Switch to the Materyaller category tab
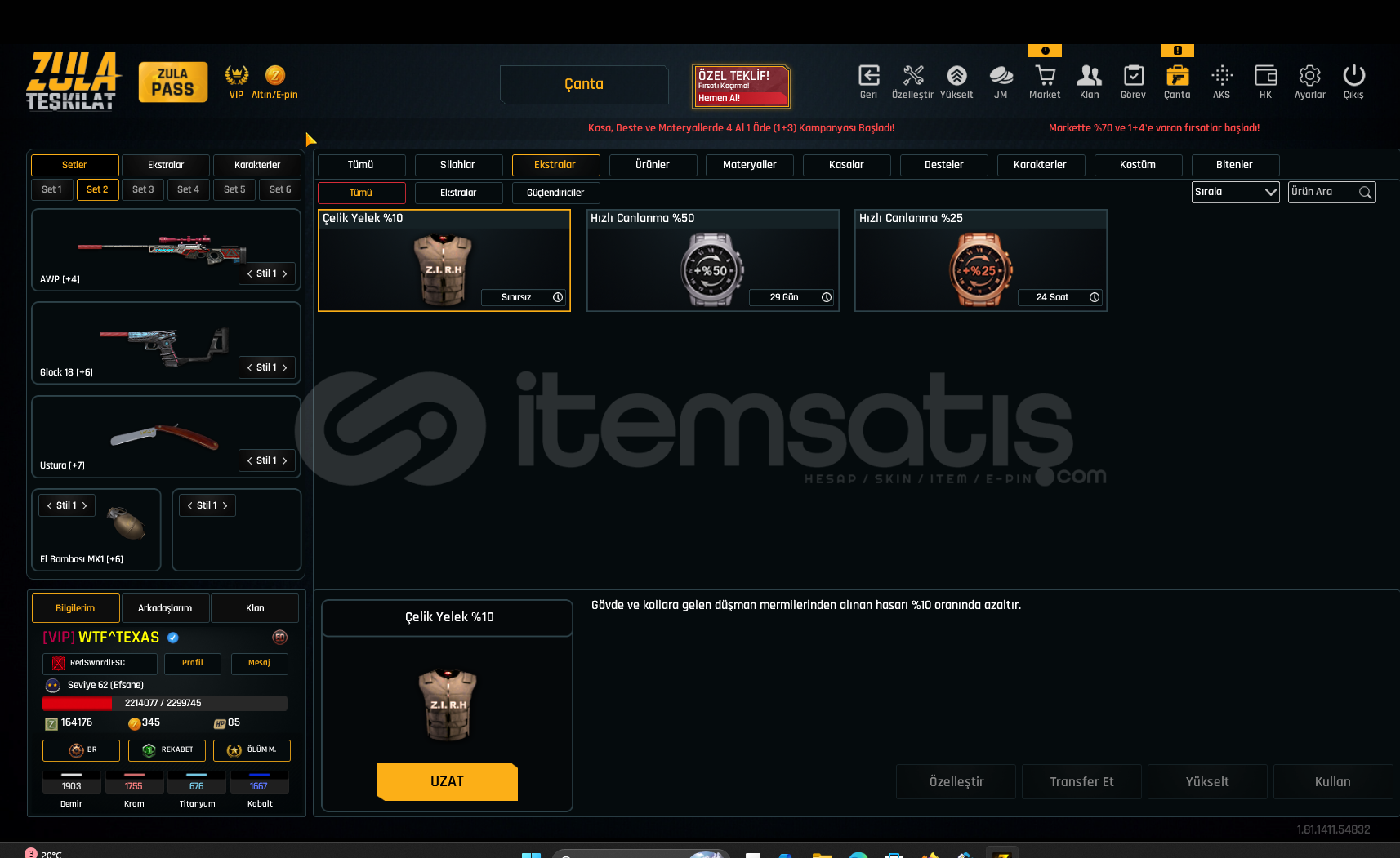Image resolution: width=1400 pixels, height=858 pixels. point(750,165)
